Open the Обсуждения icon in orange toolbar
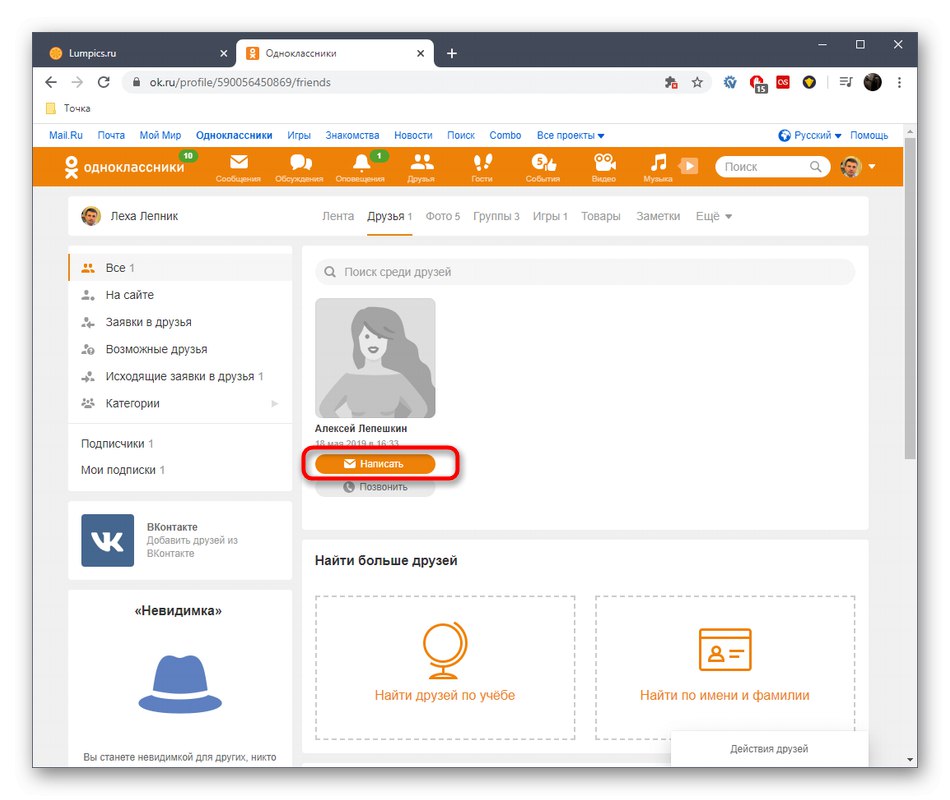 pos(299,164)
